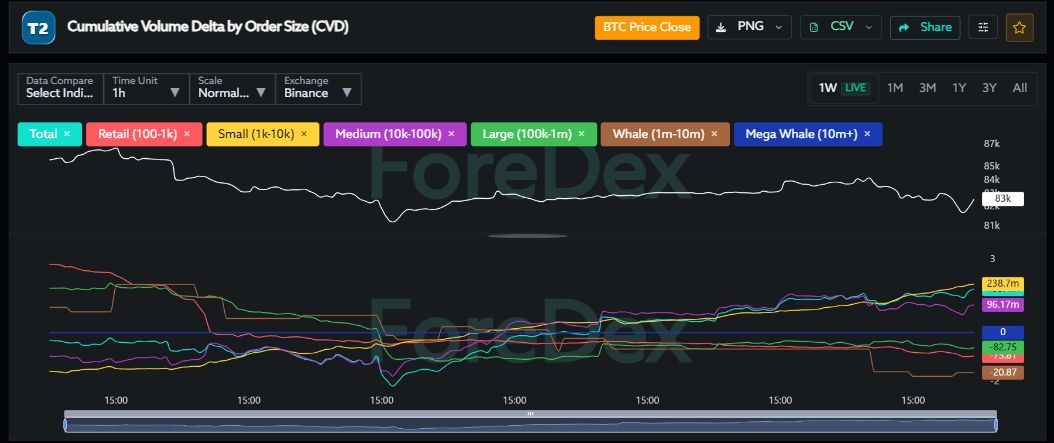Click the right range slider handle

click(x=995, y=425)
